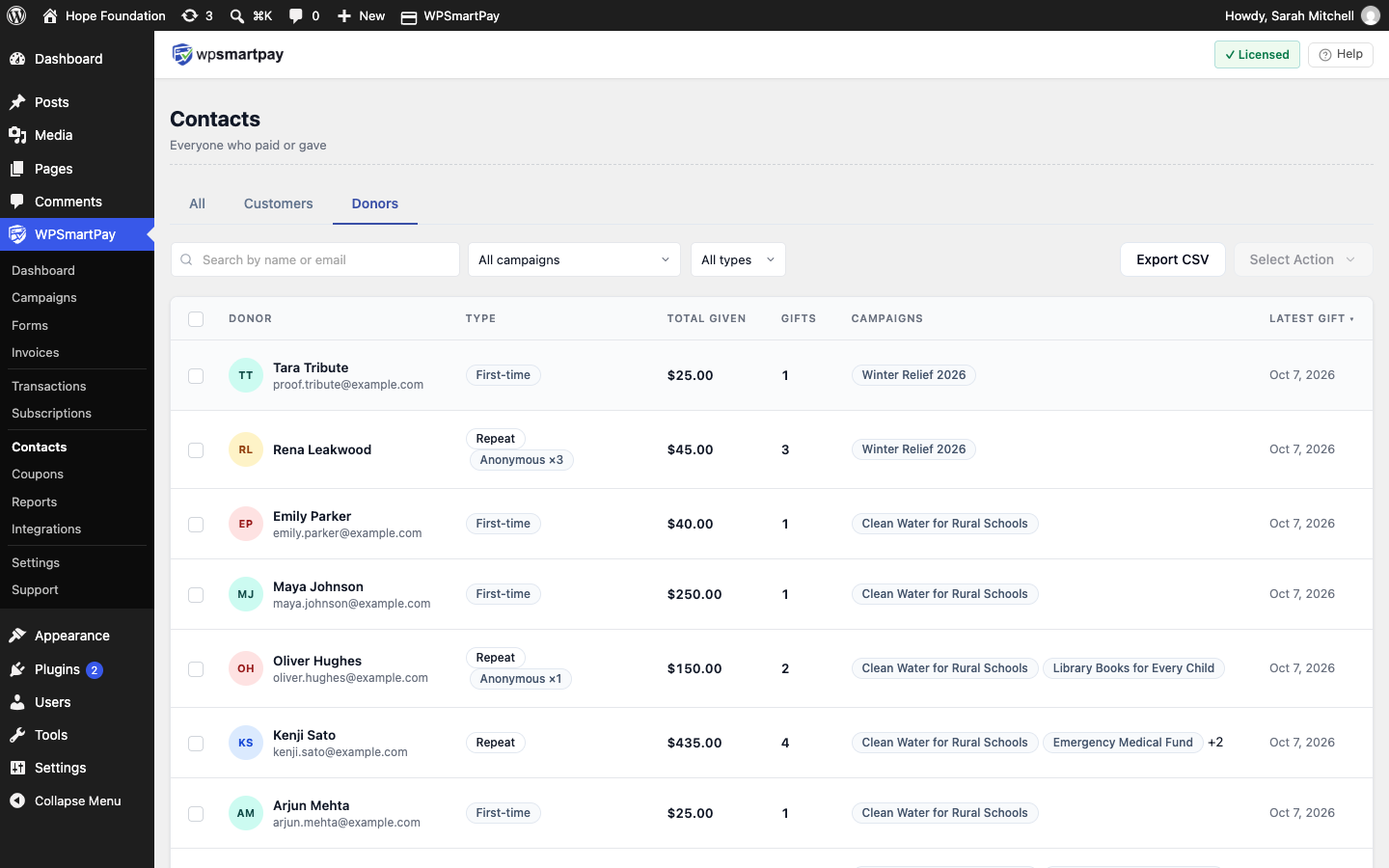Open Subscriptions in WPSmartPay submenu

tap(51, 414)
